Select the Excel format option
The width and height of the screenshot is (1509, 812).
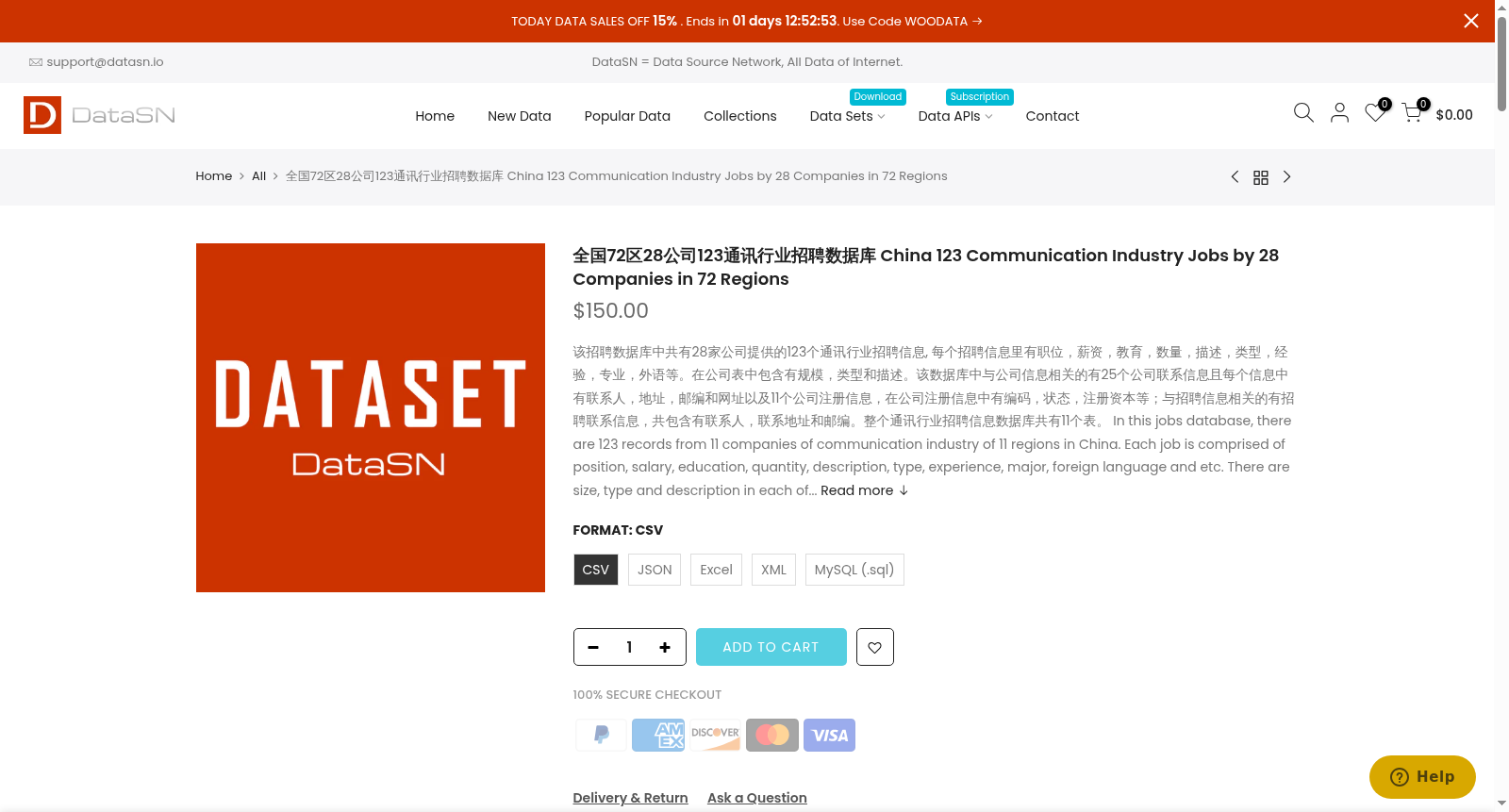point(717,570)
